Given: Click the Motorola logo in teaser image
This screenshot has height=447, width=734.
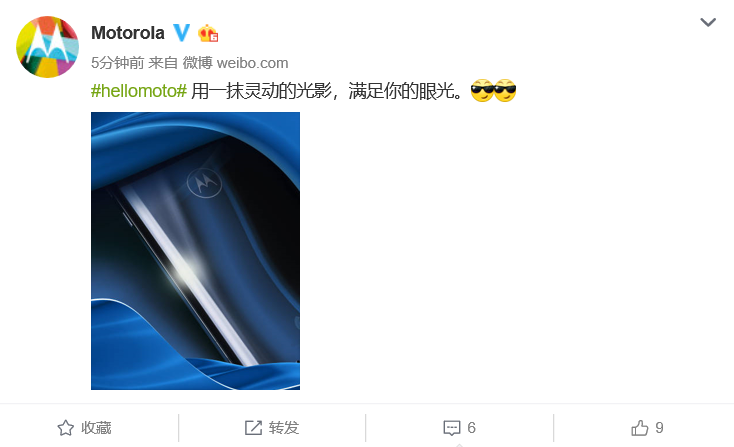Looking at the screenshot, I should pos(204,182).
